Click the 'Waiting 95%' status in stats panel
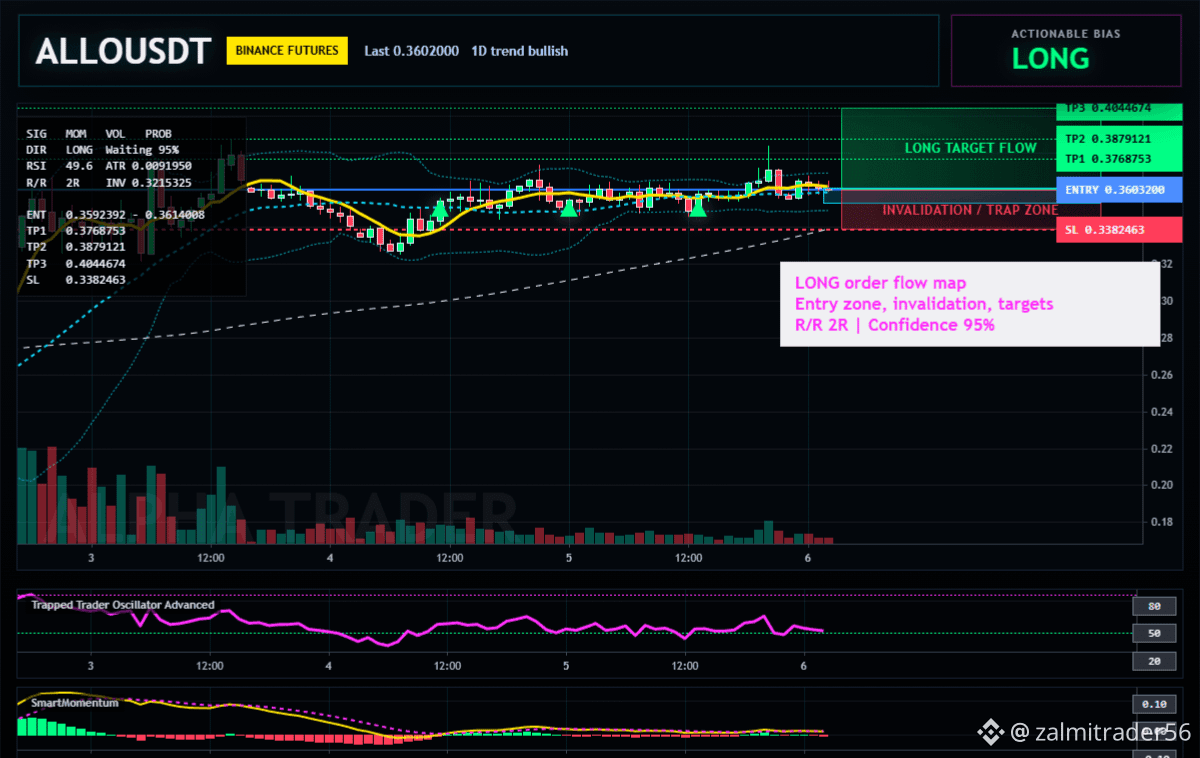1200x758 pixels. pyautogui.click(x=142, y=149)
